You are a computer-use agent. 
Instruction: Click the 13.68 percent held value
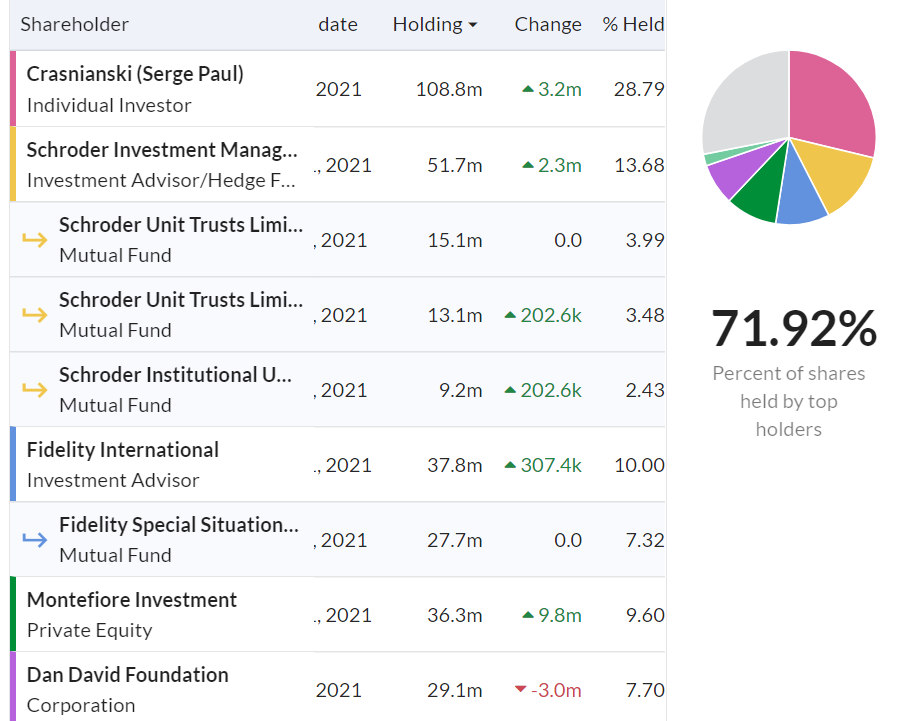point(639,166)
